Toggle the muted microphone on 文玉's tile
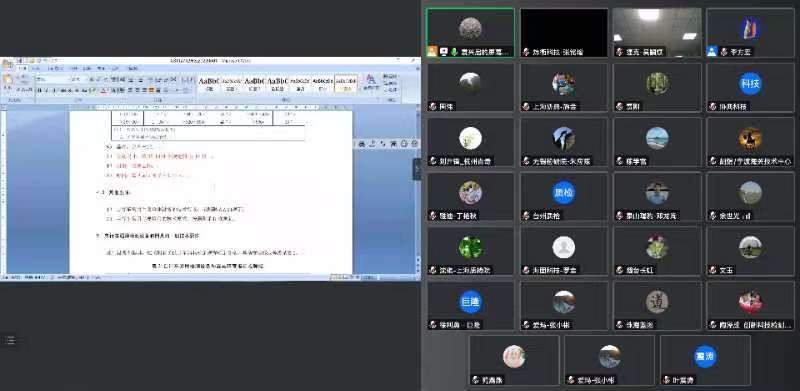Screen dimensions: 800x391 click(713, 270)
